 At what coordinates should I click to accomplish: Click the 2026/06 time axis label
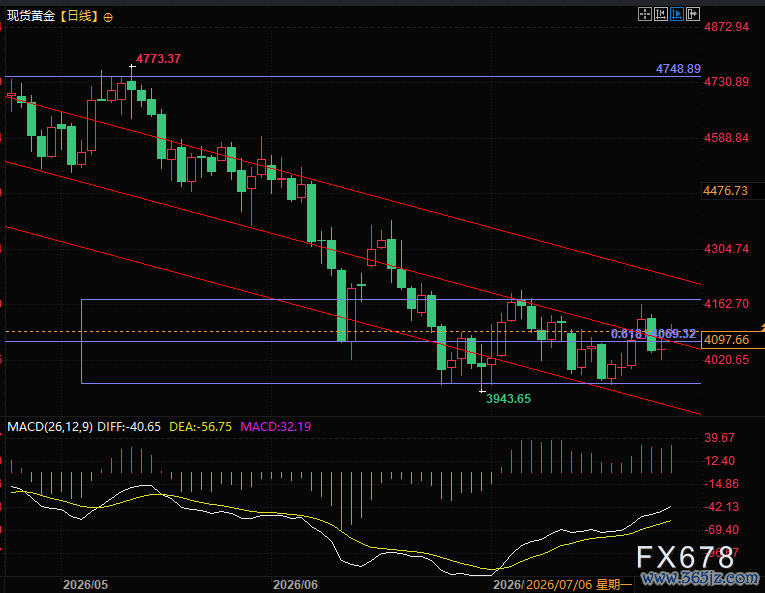295,585
